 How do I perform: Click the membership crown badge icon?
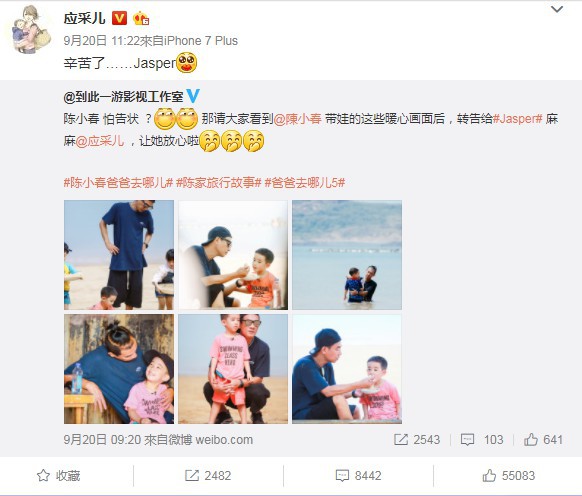(141, 18)
